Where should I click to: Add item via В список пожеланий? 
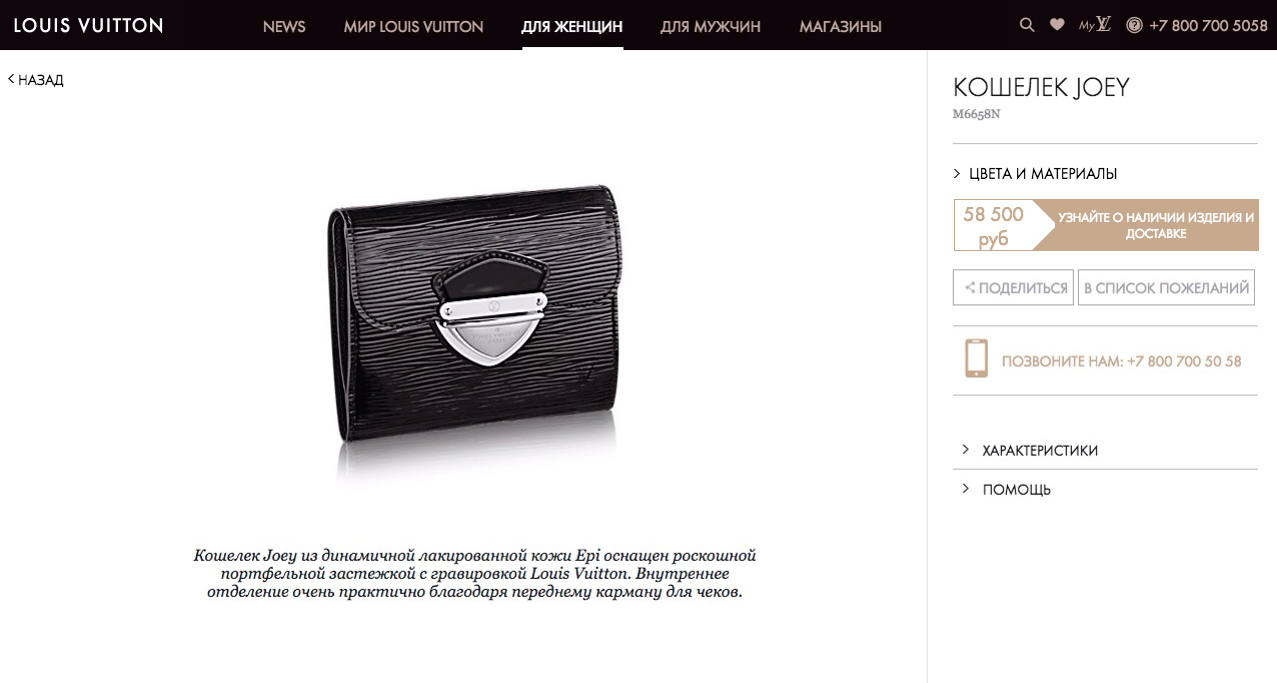1167,288
